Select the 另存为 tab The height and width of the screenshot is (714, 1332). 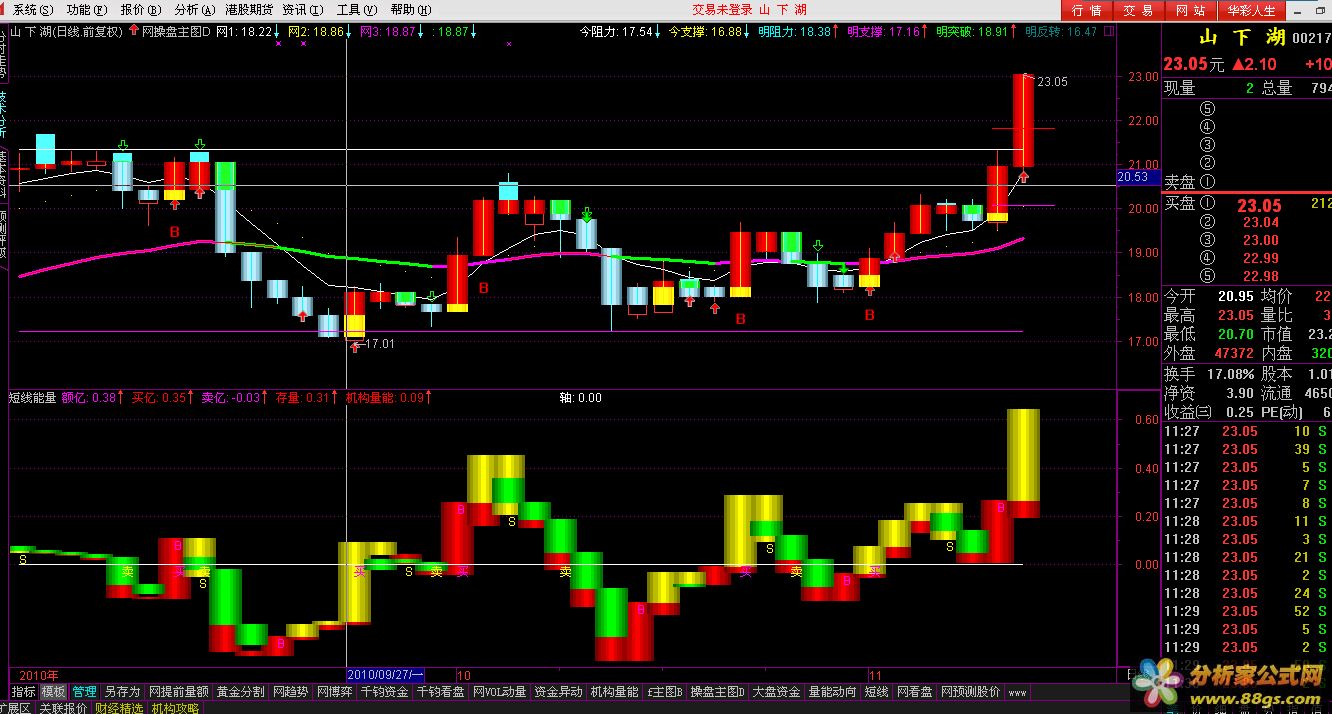(122, 691)
